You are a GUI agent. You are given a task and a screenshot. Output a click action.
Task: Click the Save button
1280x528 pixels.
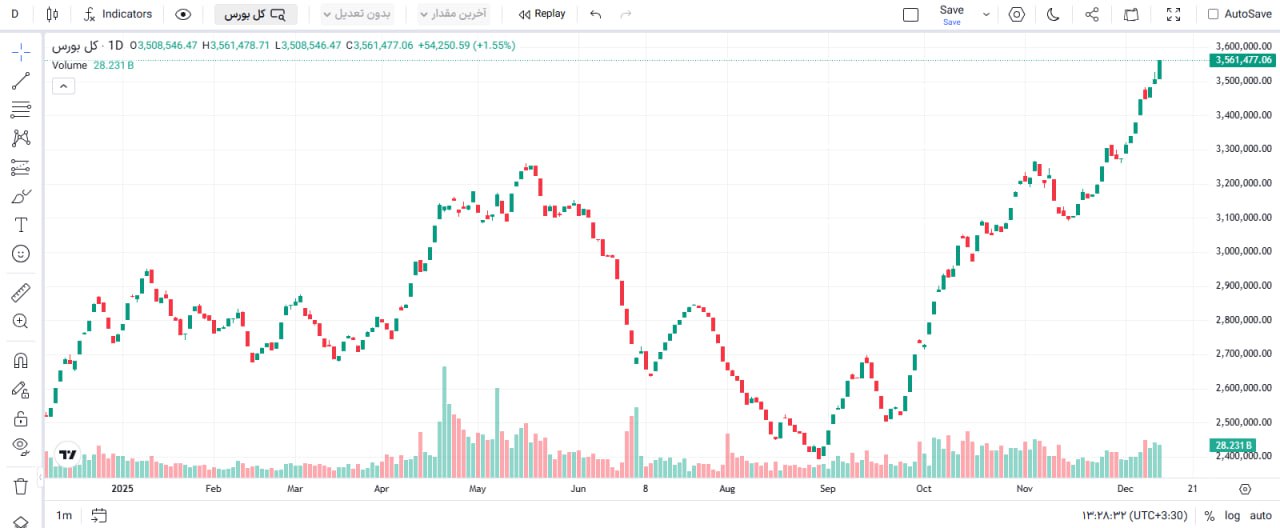coord(951,14)
